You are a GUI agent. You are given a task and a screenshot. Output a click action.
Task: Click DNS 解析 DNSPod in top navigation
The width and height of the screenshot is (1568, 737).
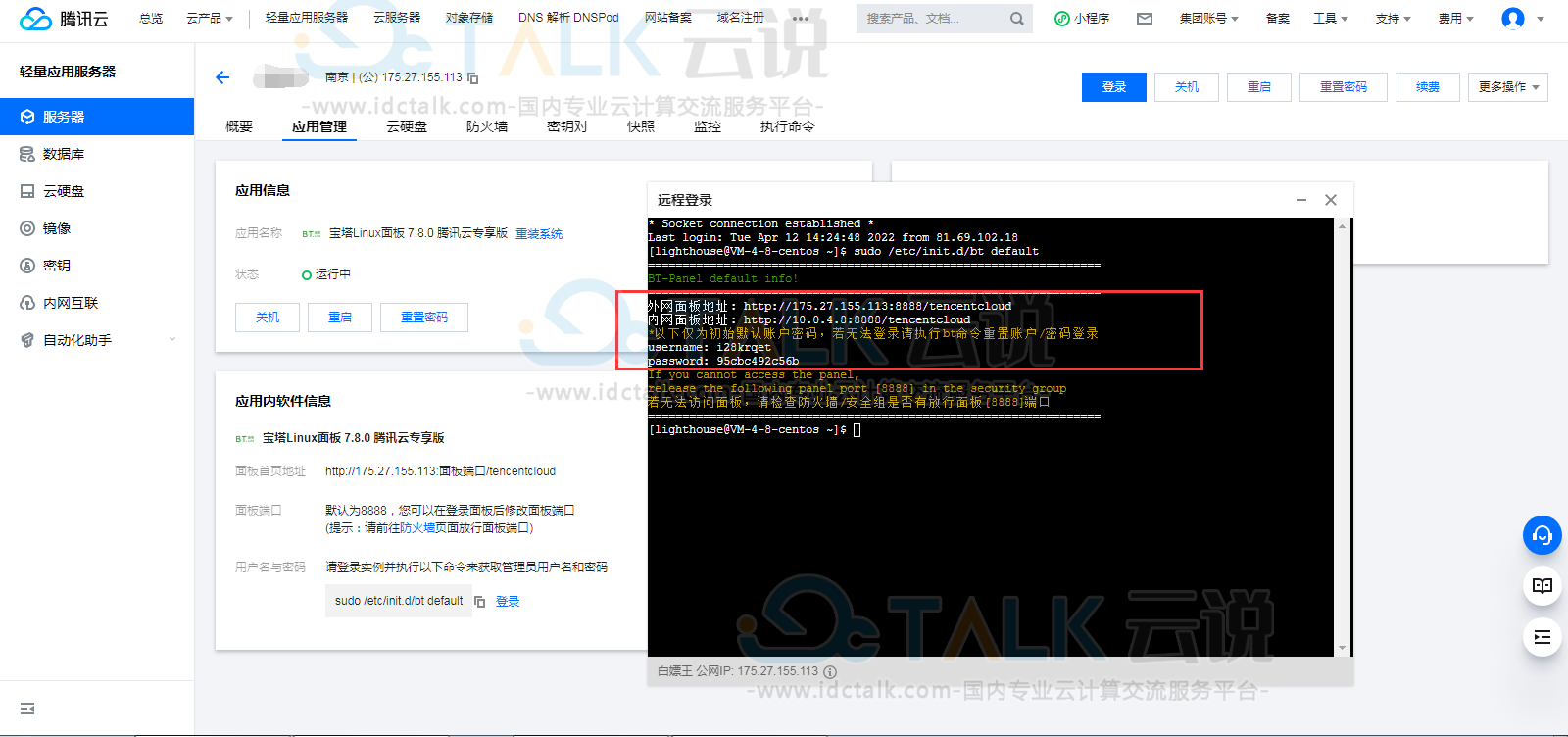tap(568, 18)
